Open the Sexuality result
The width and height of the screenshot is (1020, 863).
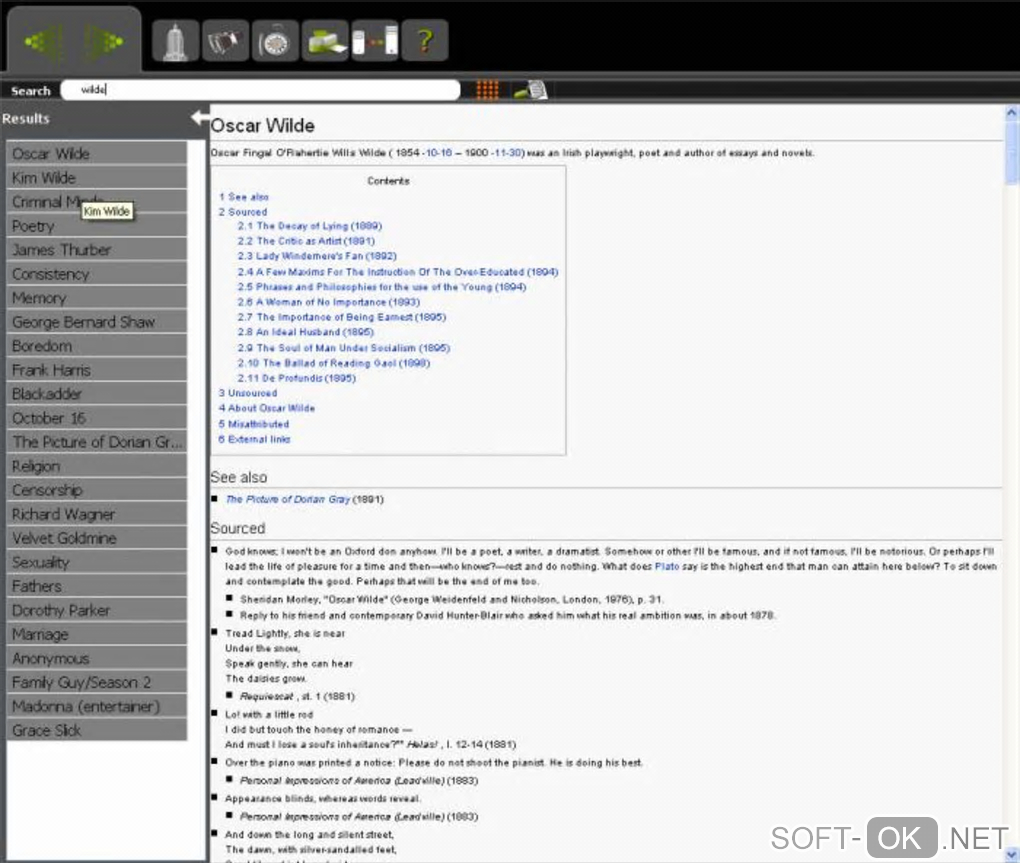(96, 563)
